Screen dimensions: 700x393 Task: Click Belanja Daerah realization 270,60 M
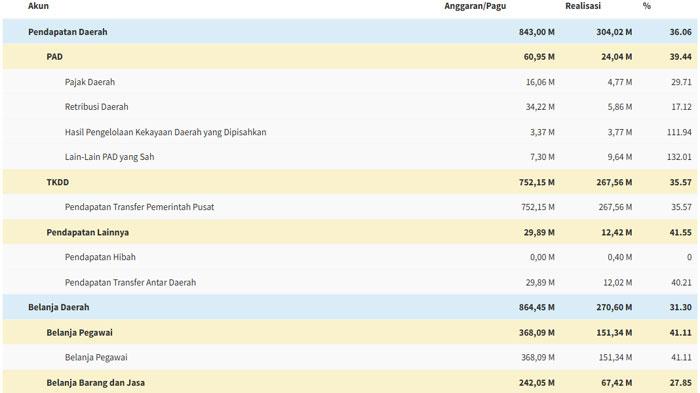pyautogui.click(x=614, y=307)
